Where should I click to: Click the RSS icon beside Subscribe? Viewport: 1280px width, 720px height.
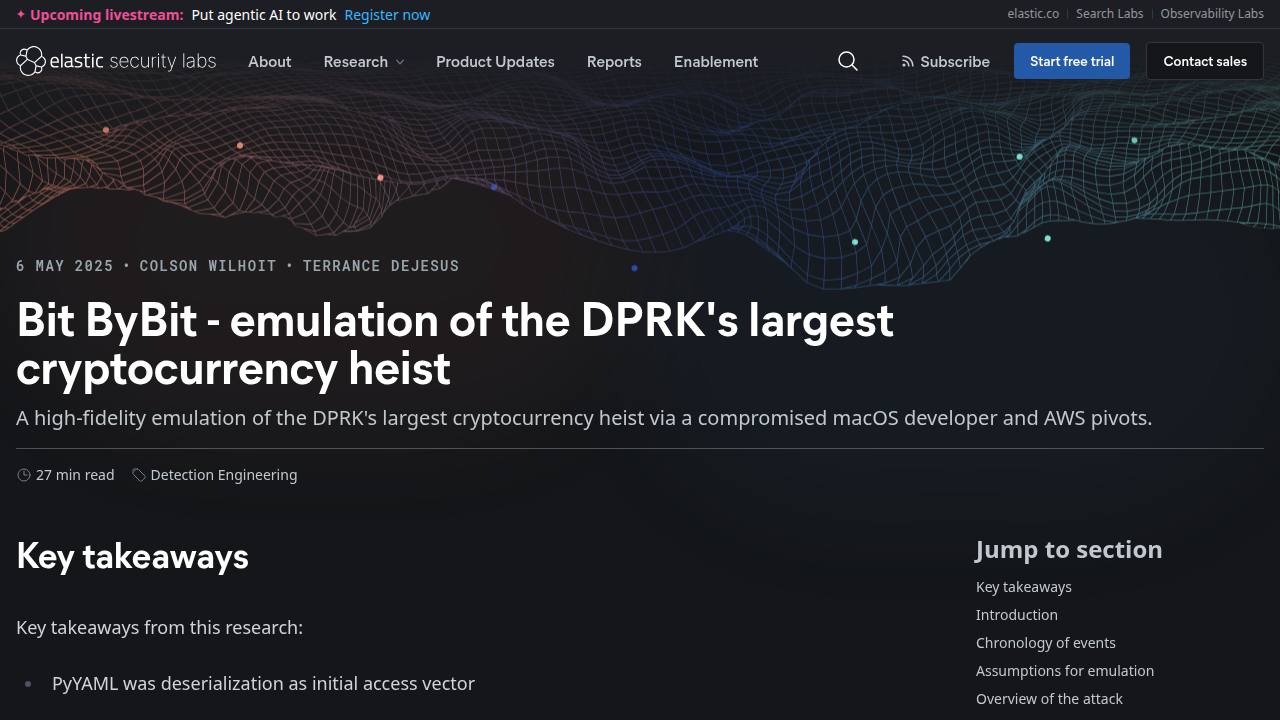pos(908,61)
